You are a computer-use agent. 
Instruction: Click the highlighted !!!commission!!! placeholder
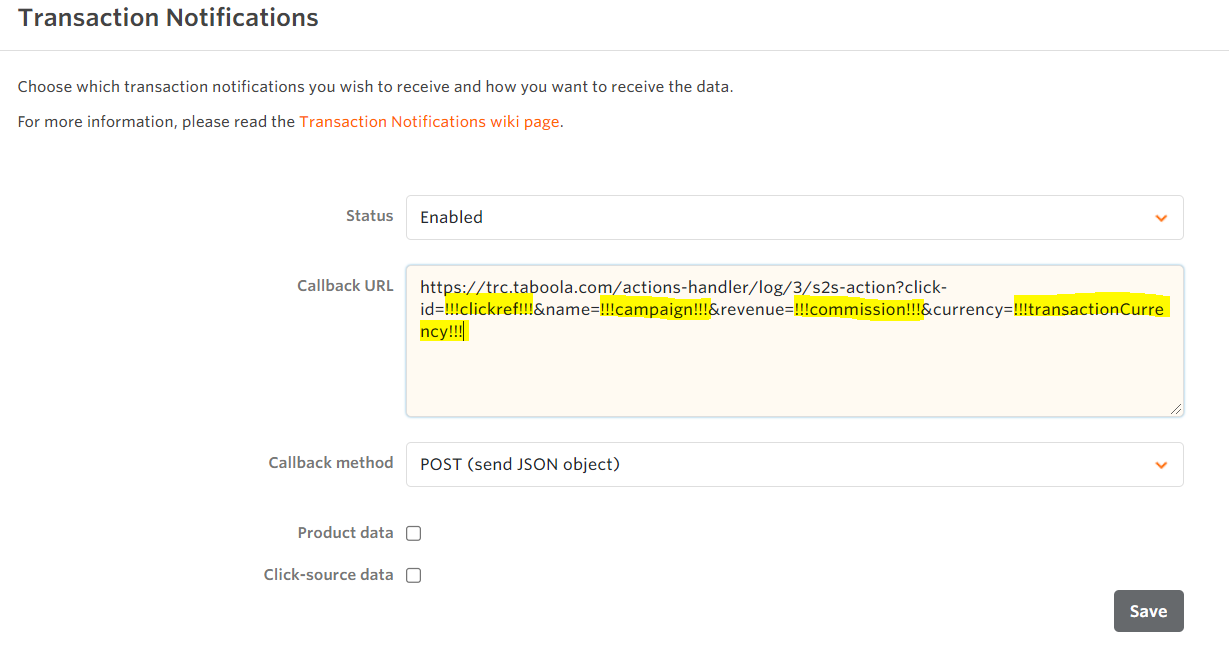click(x=857, y=310)
